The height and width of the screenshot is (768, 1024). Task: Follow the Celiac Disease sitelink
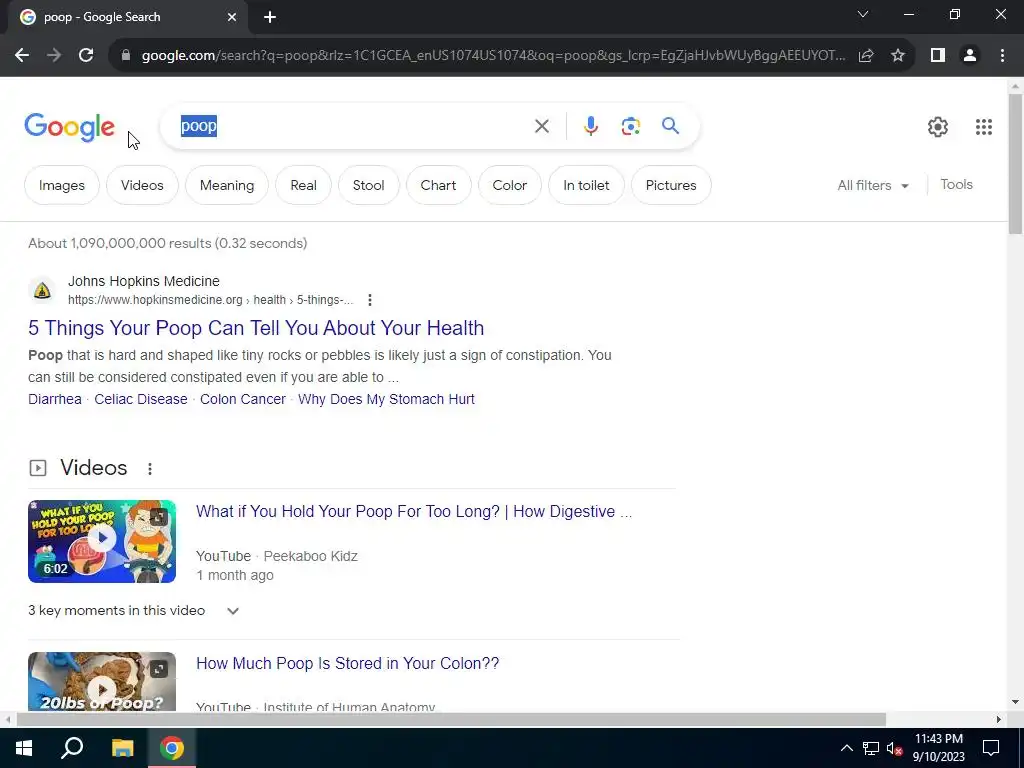pos(140,399)
